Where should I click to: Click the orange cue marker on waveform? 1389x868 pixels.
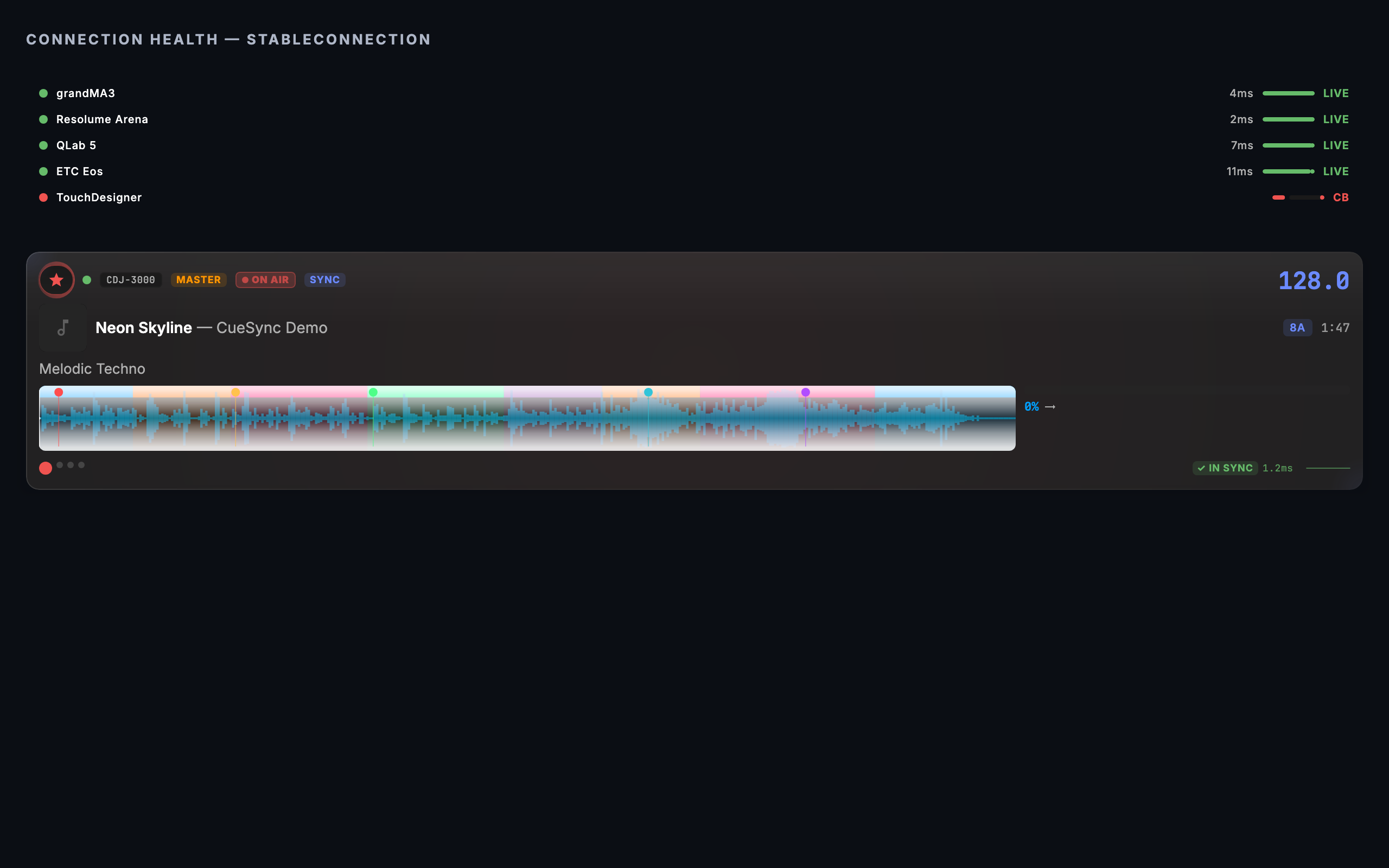pyautogui.click(x=235, y=393)
